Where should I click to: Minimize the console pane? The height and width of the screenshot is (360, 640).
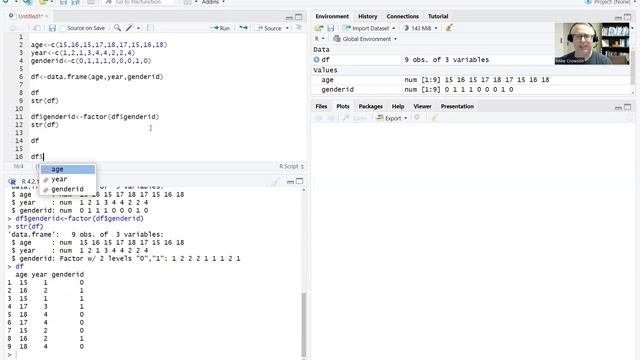[x=290, y=182]
